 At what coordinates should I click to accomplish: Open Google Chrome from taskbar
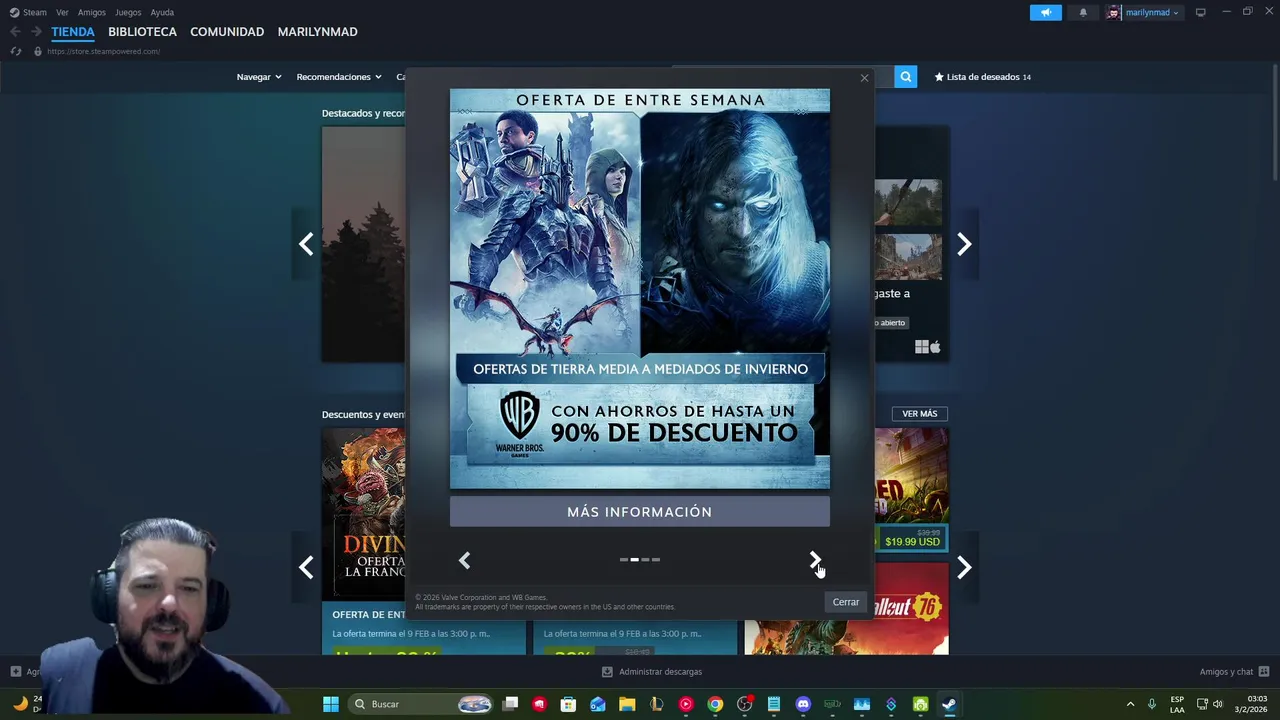click(715, 704)
